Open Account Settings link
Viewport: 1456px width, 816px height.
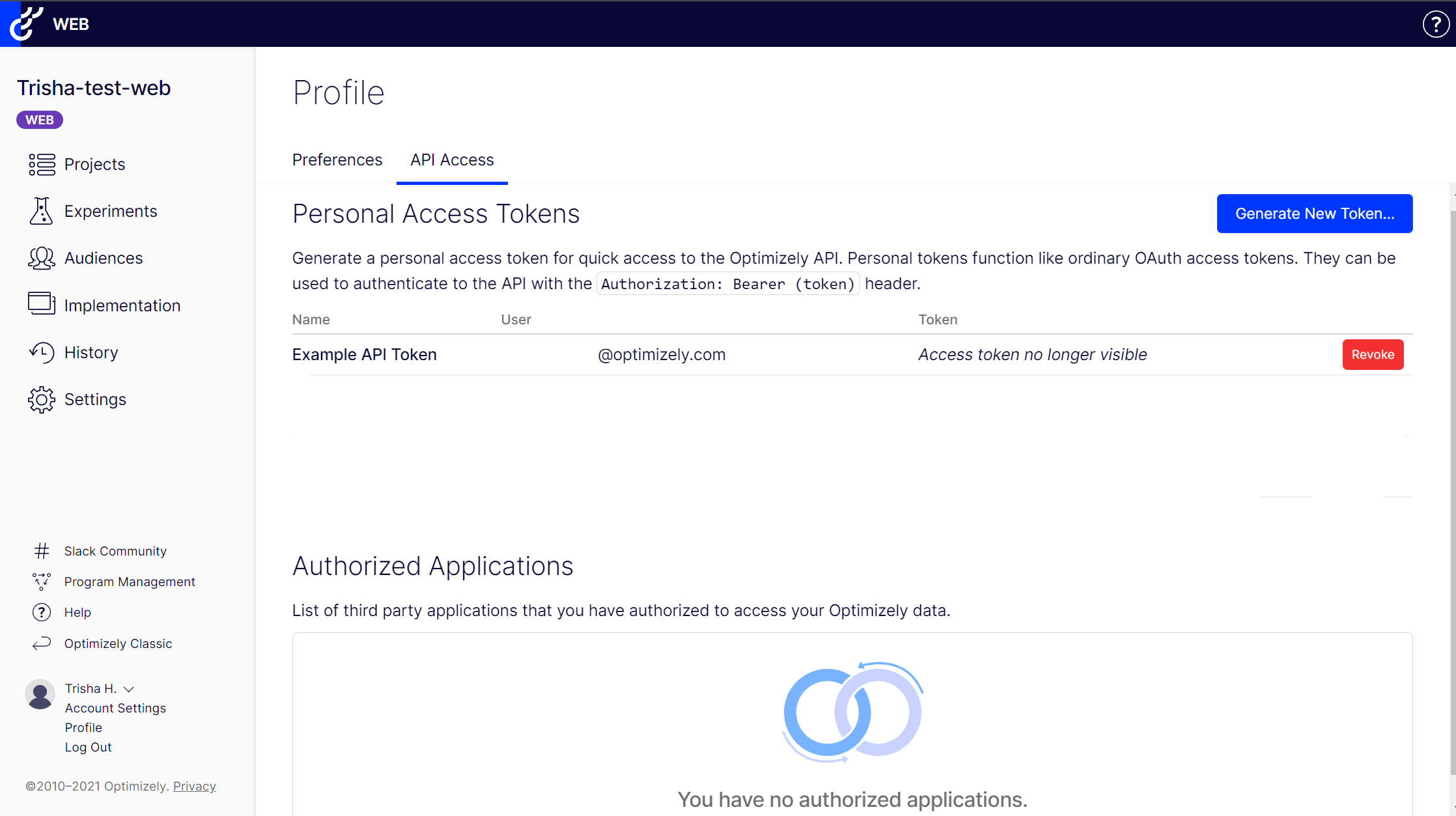point(115,708)
